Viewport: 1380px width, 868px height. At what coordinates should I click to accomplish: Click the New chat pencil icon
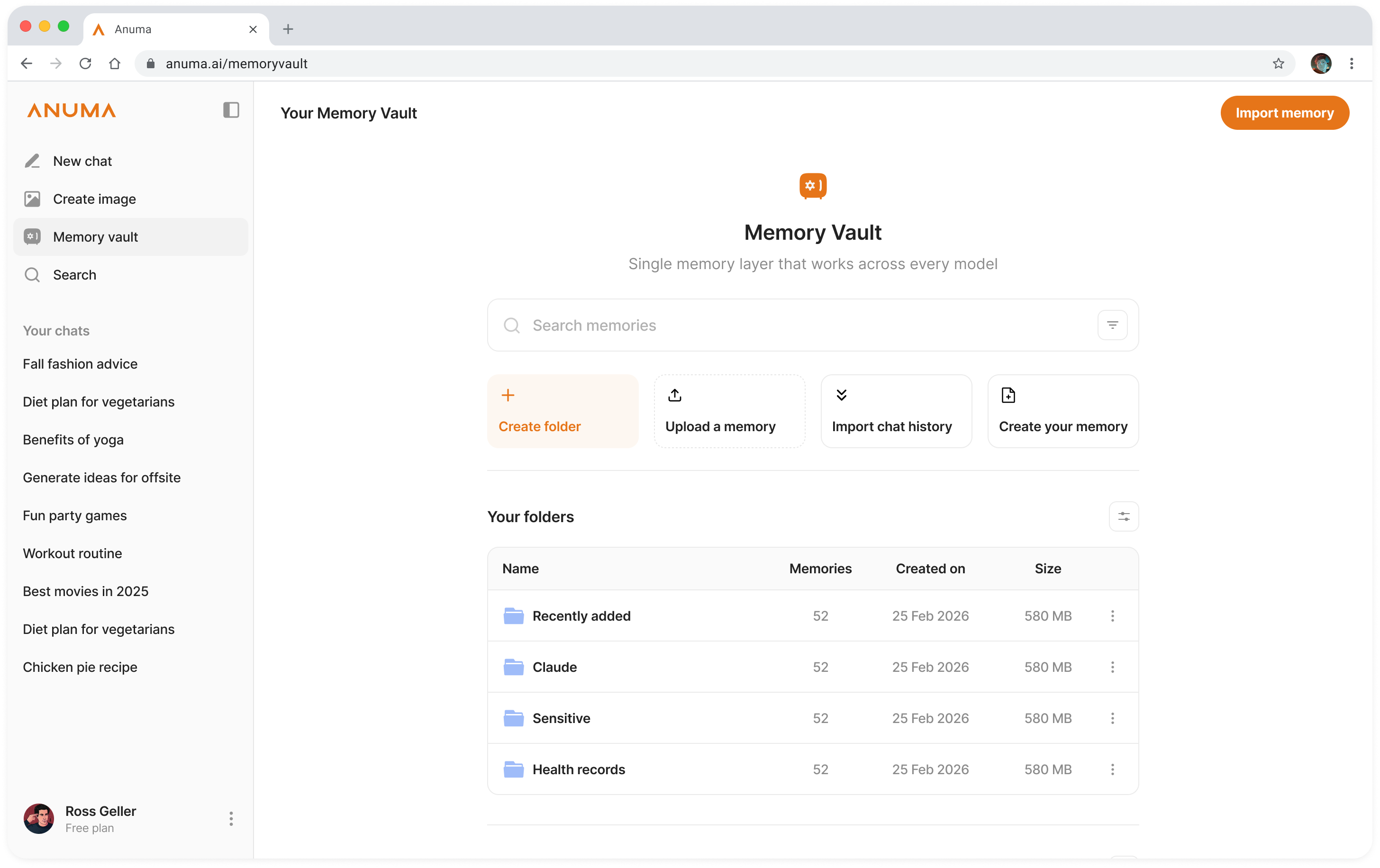[32, 161]
